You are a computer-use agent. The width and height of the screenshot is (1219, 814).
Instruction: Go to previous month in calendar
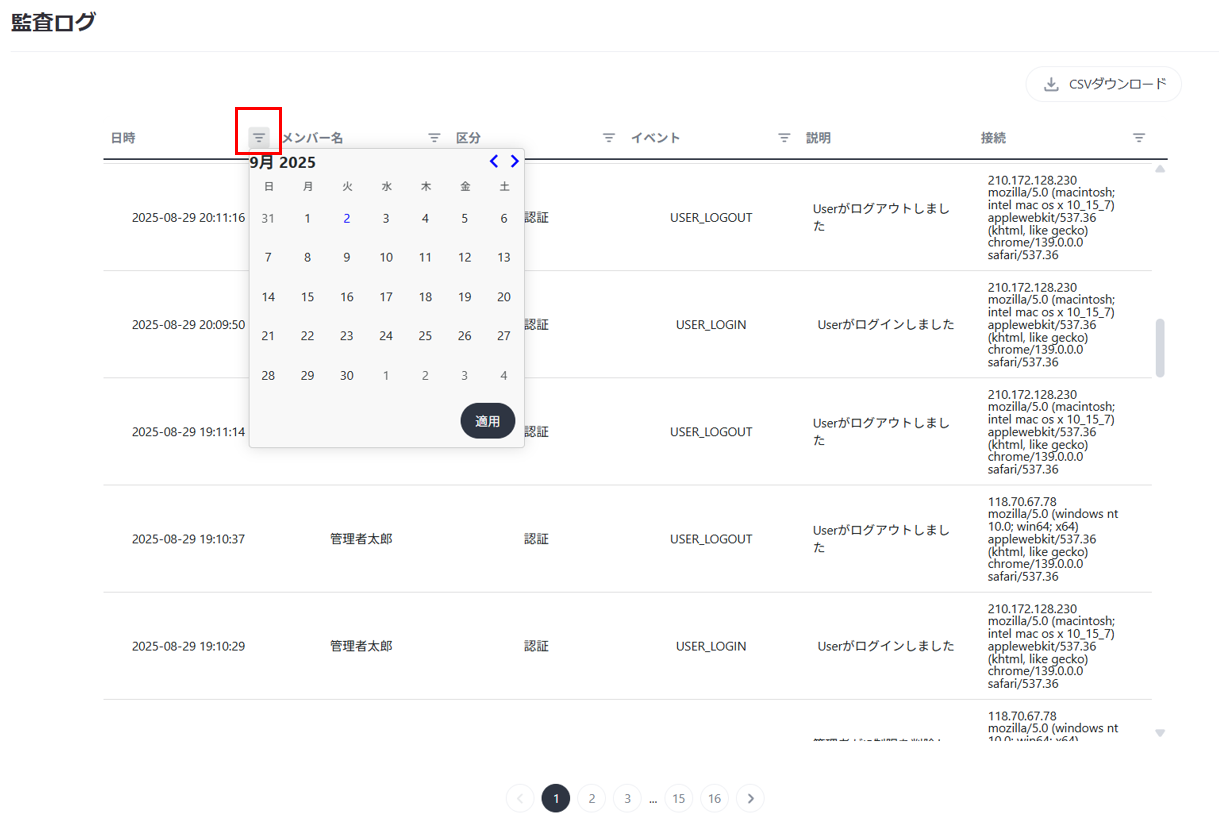click(x=494, y=161)
